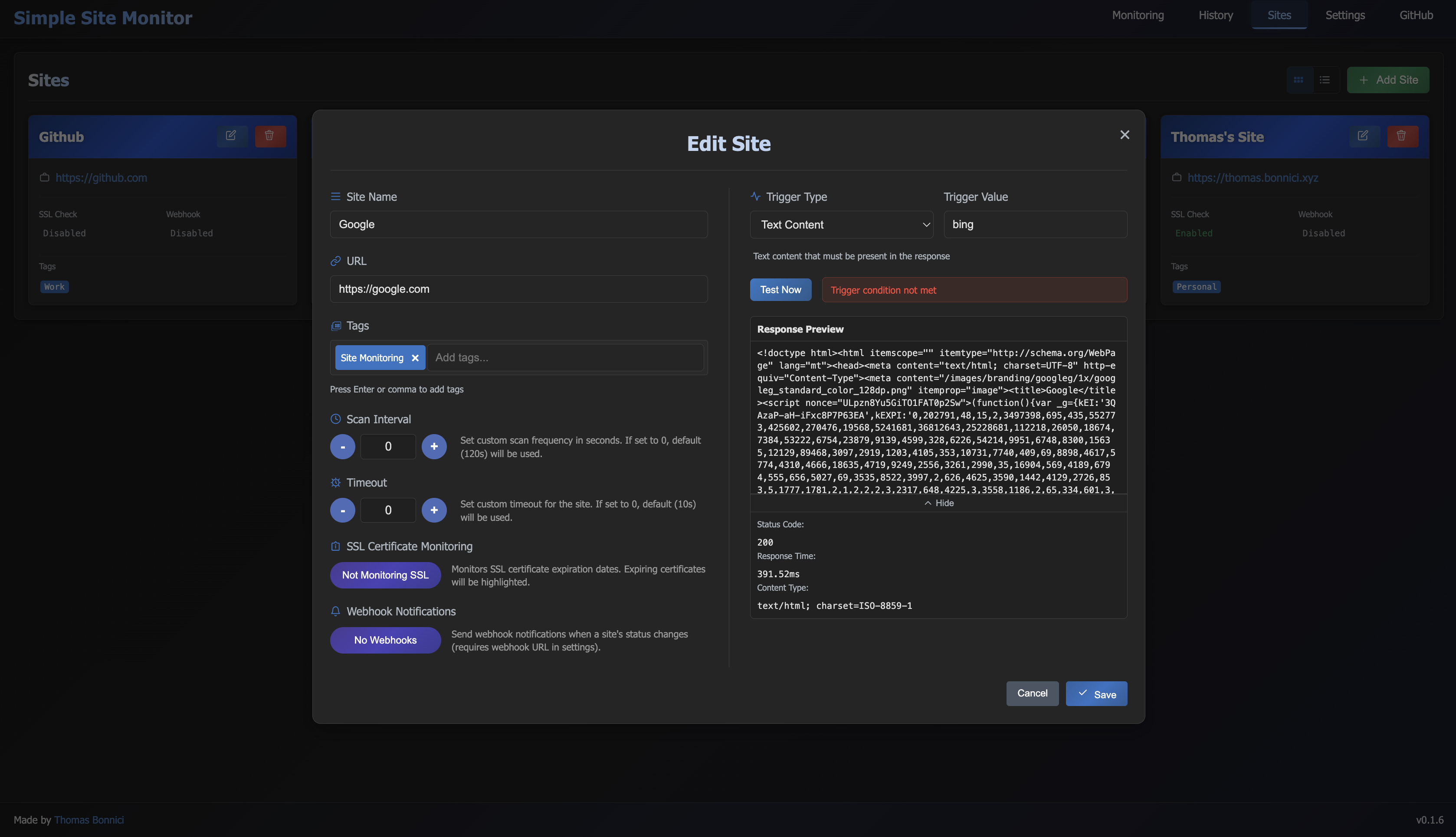Click the Simple Site Monitor title
The width and height of the screenshot is (1456, 837).
pos(103,18)
